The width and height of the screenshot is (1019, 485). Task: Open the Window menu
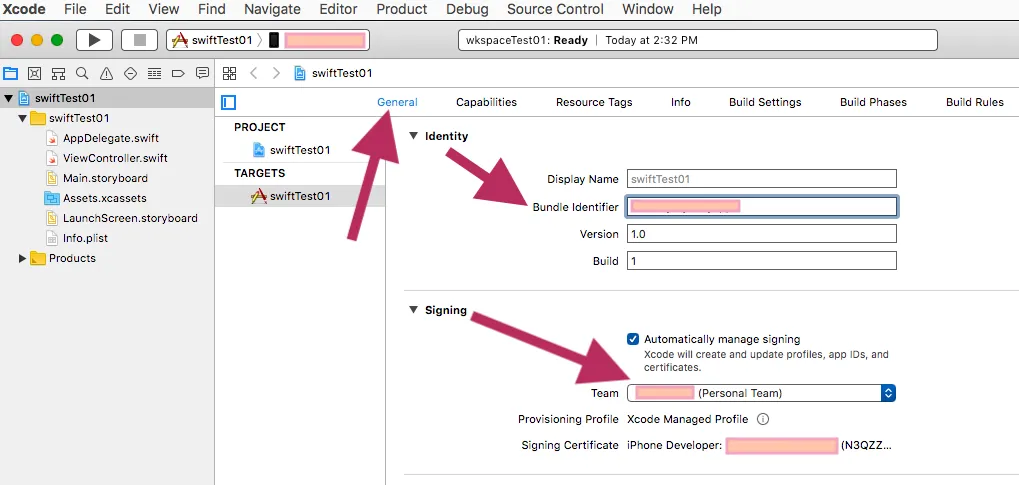648,9
